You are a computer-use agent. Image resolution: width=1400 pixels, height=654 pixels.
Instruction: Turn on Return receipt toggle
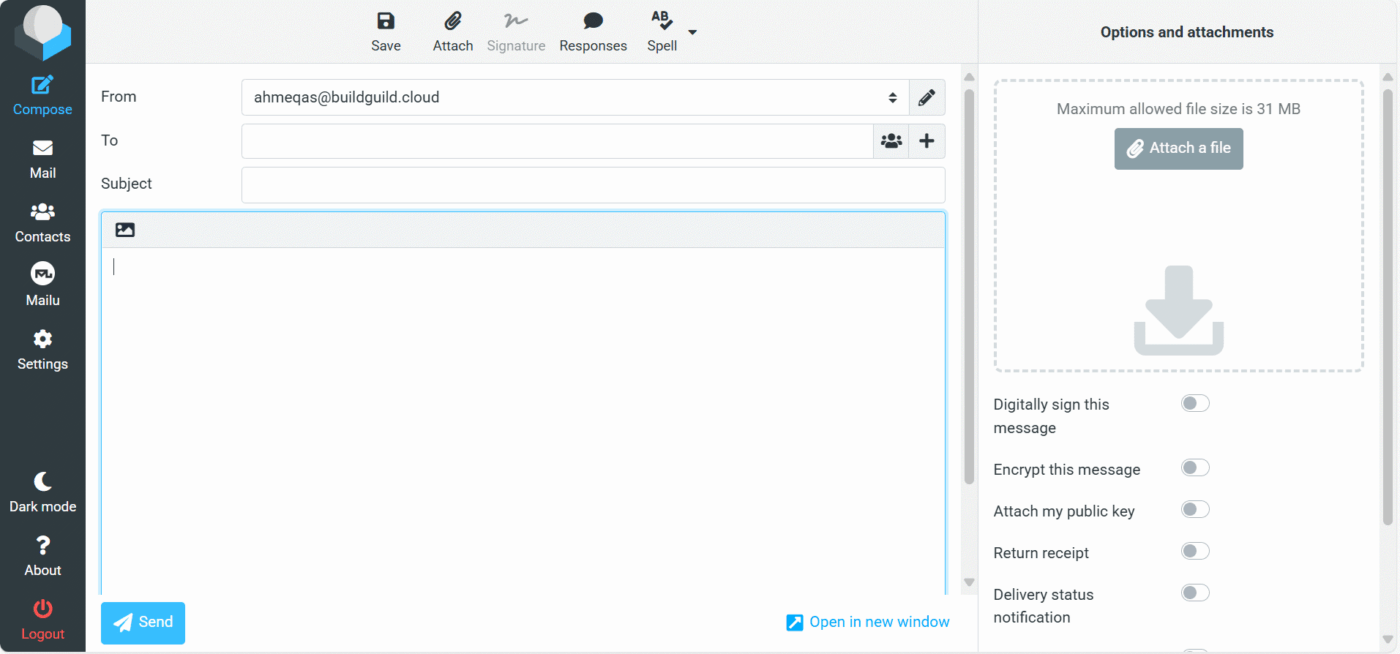tap(1195, 551)
